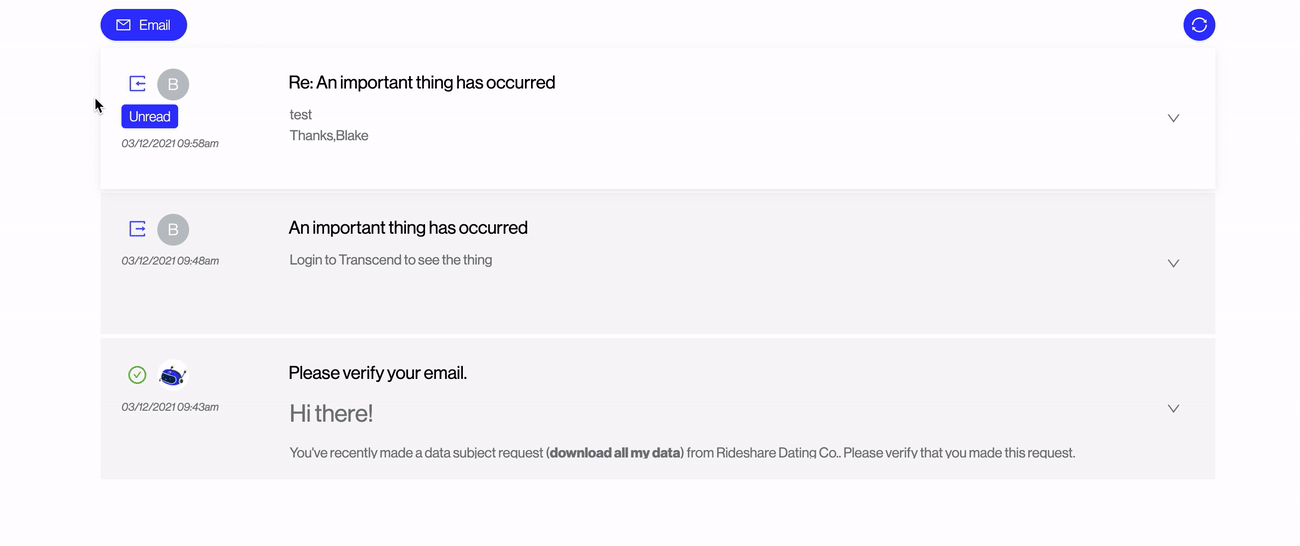Click the inbound arrow icon on first message
Image resolution: width=1300 pixels, height=546 pixels.
coord(138,84)
